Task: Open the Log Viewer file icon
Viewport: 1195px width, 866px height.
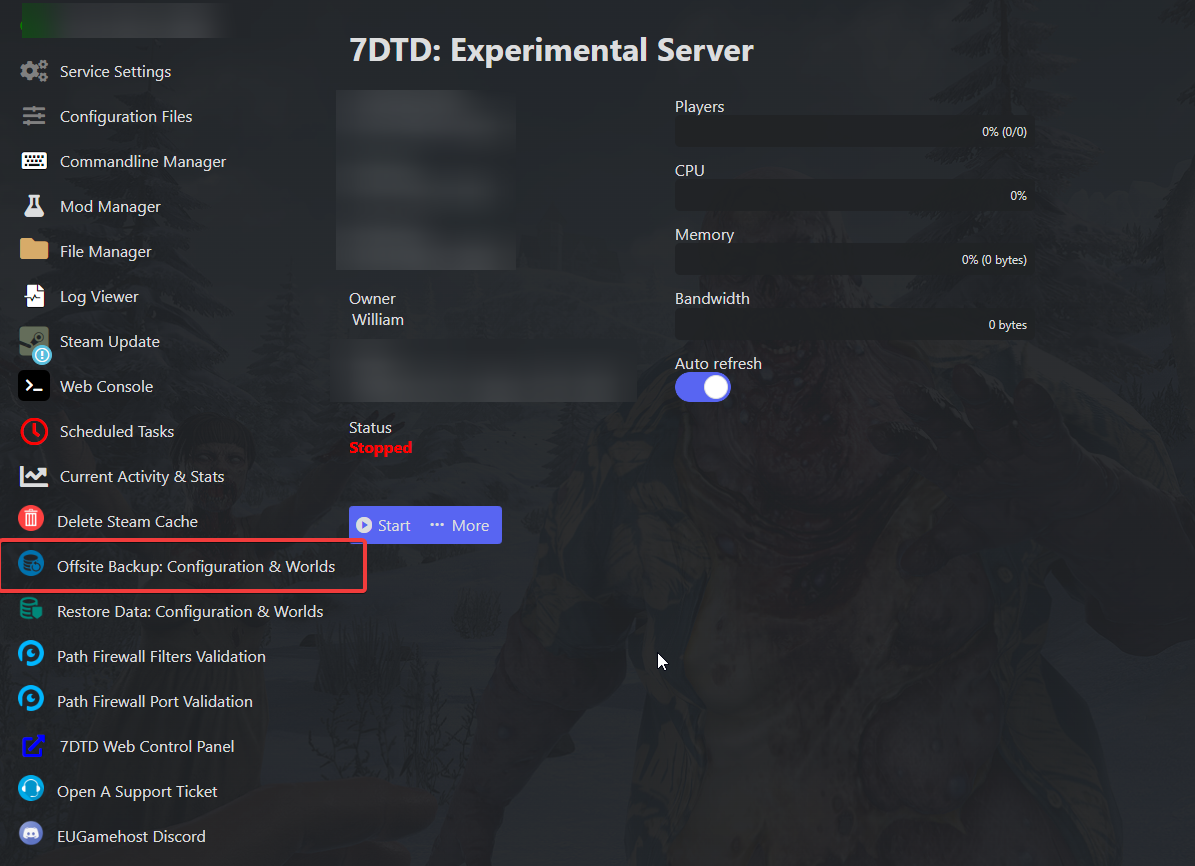Action: coord(34,296)
